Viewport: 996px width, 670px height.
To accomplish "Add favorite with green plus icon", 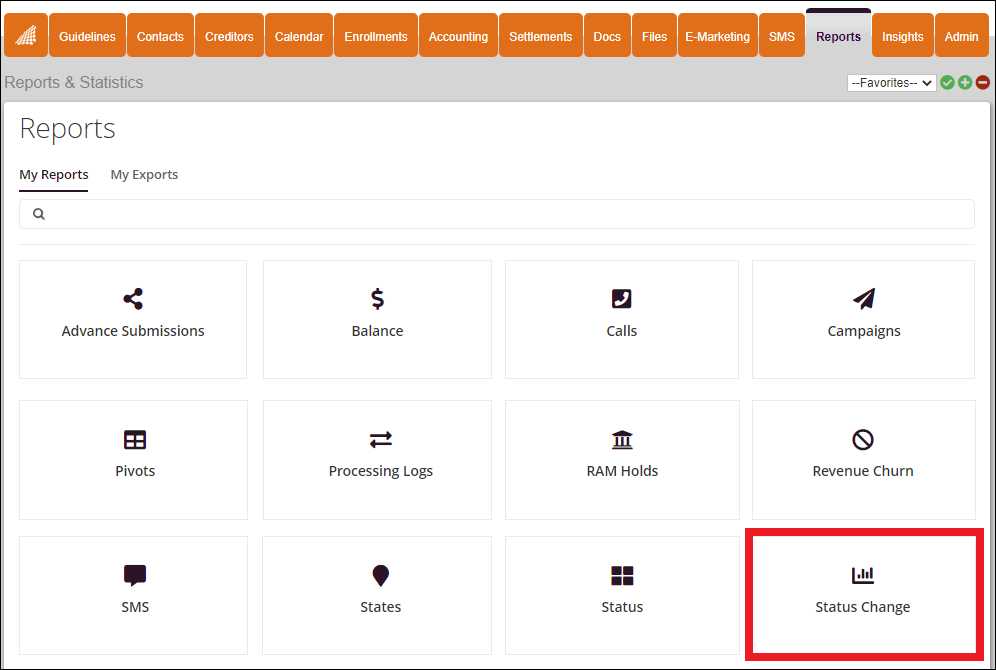I will point(965,83).
